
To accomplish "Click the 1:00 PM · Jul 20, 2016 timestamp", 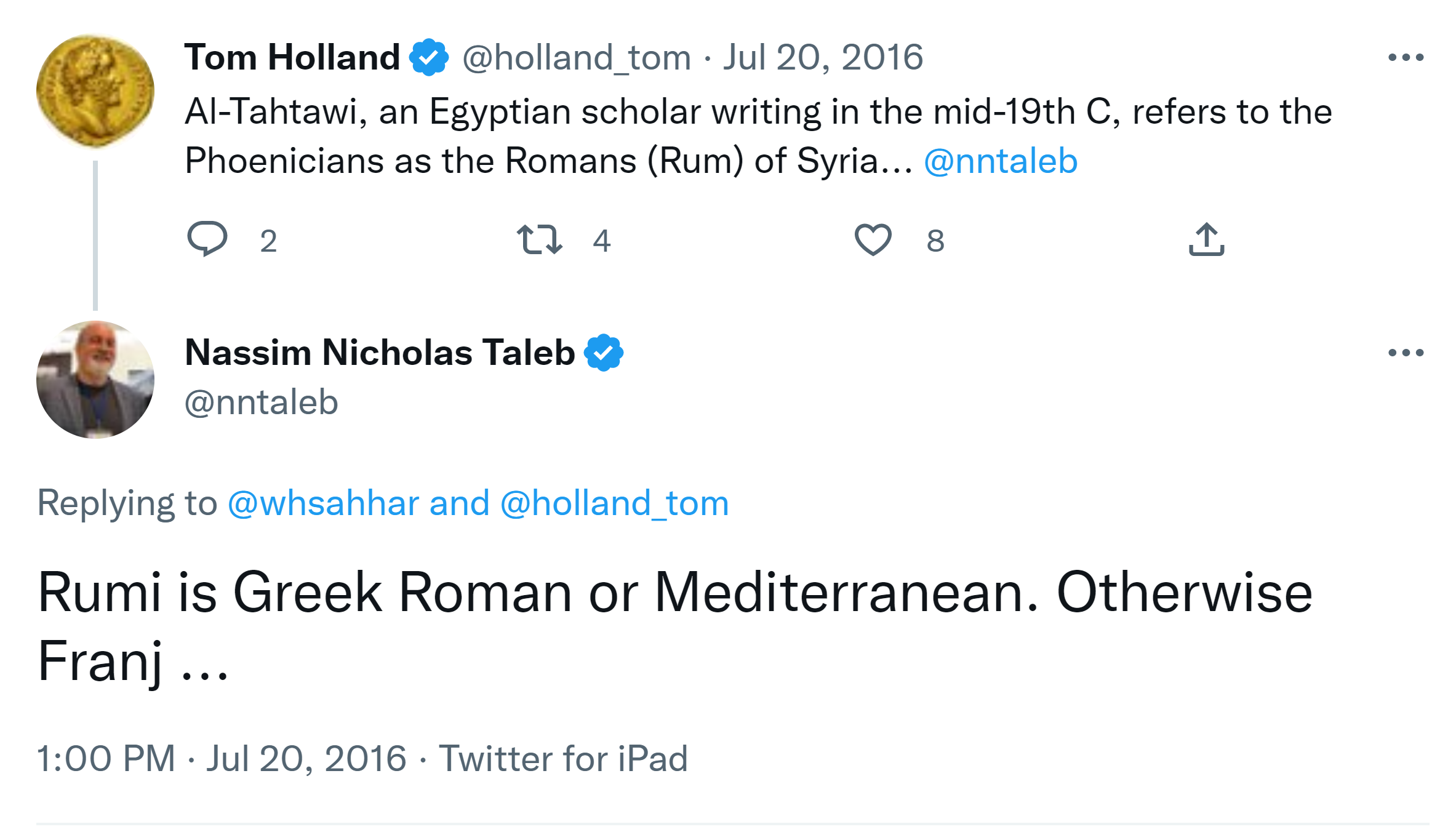I will pos(222,758).
